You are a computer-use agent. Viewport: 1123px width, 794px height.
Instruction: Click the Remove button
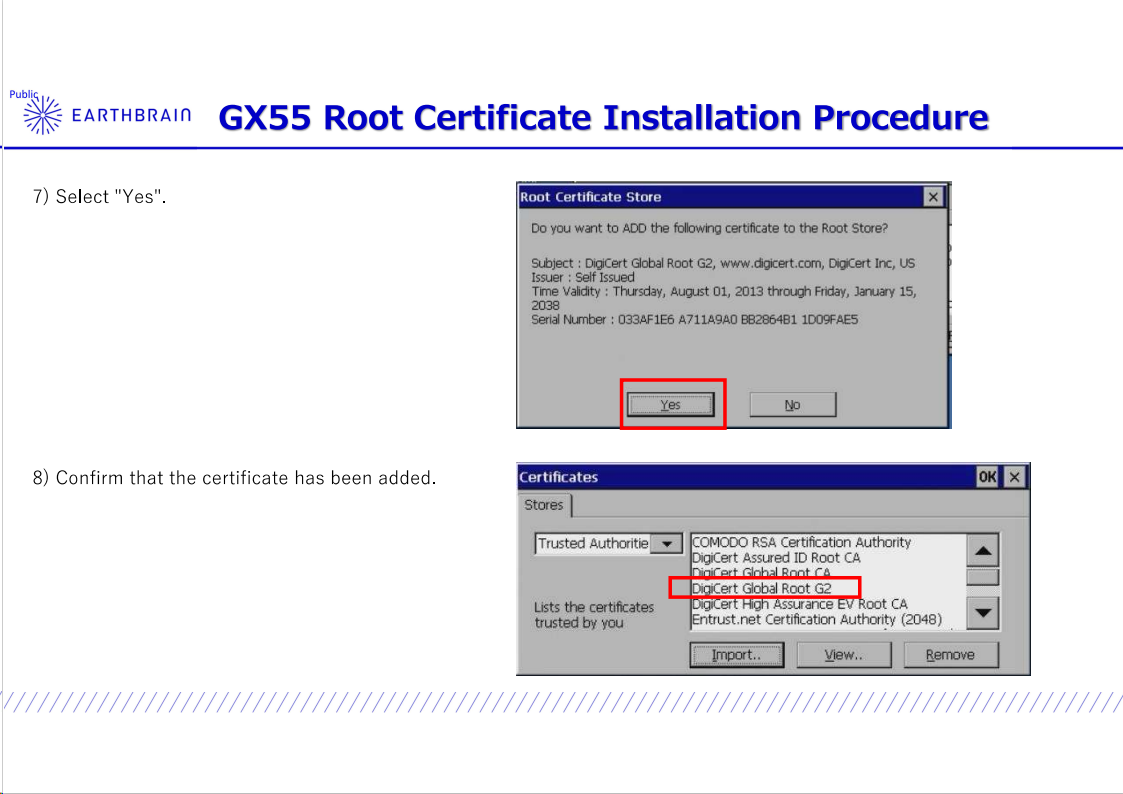pos(950,654)
